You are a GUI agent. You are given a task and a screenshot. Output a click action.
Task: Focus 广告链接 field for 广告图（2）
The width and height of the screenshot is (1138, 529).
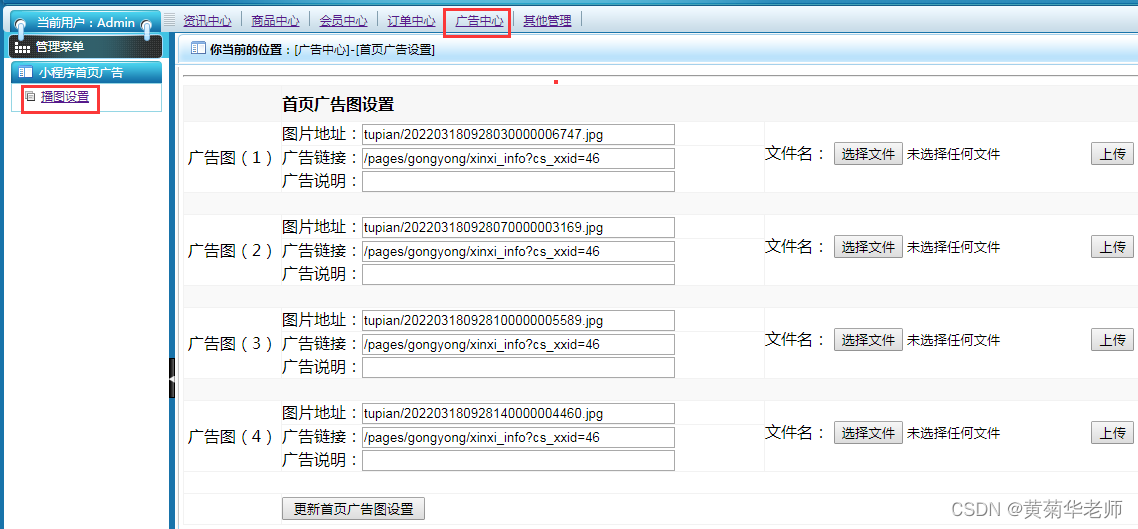[518, 251]
